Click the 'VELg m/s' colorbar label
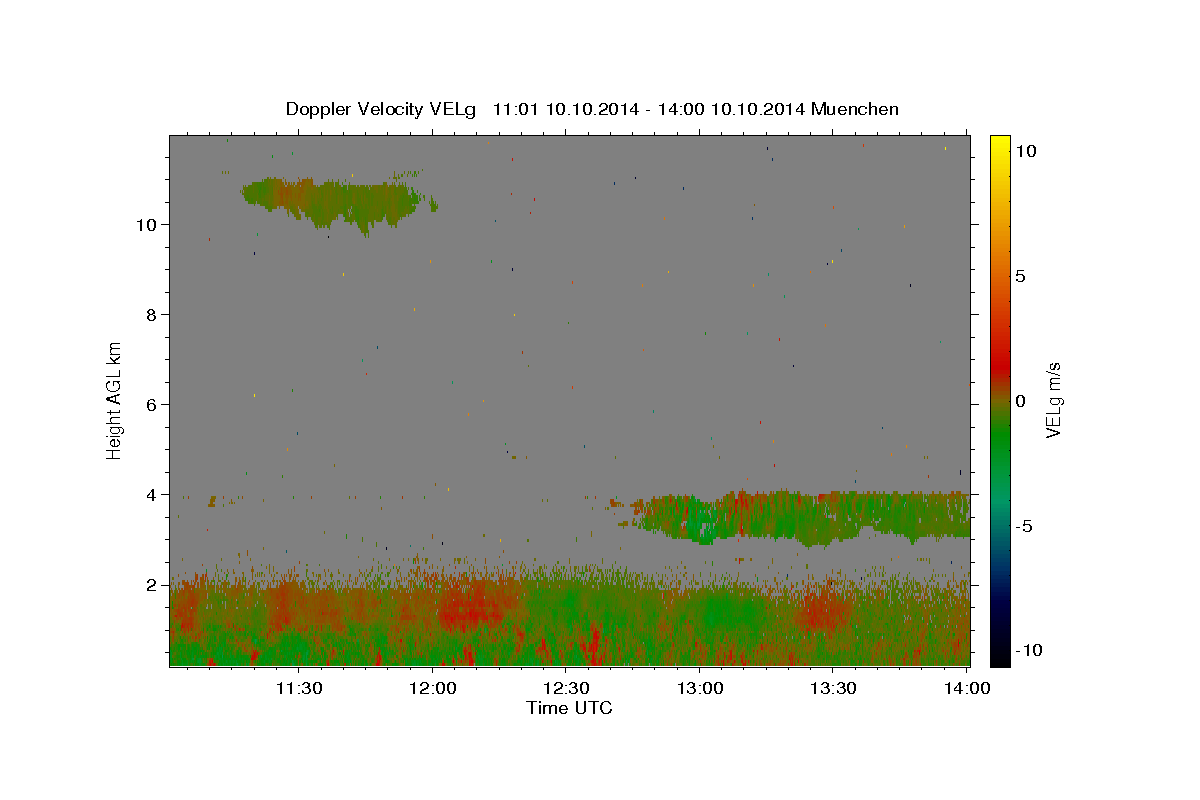Viewport: 1200px width, 800px height. click(1054, 401)
